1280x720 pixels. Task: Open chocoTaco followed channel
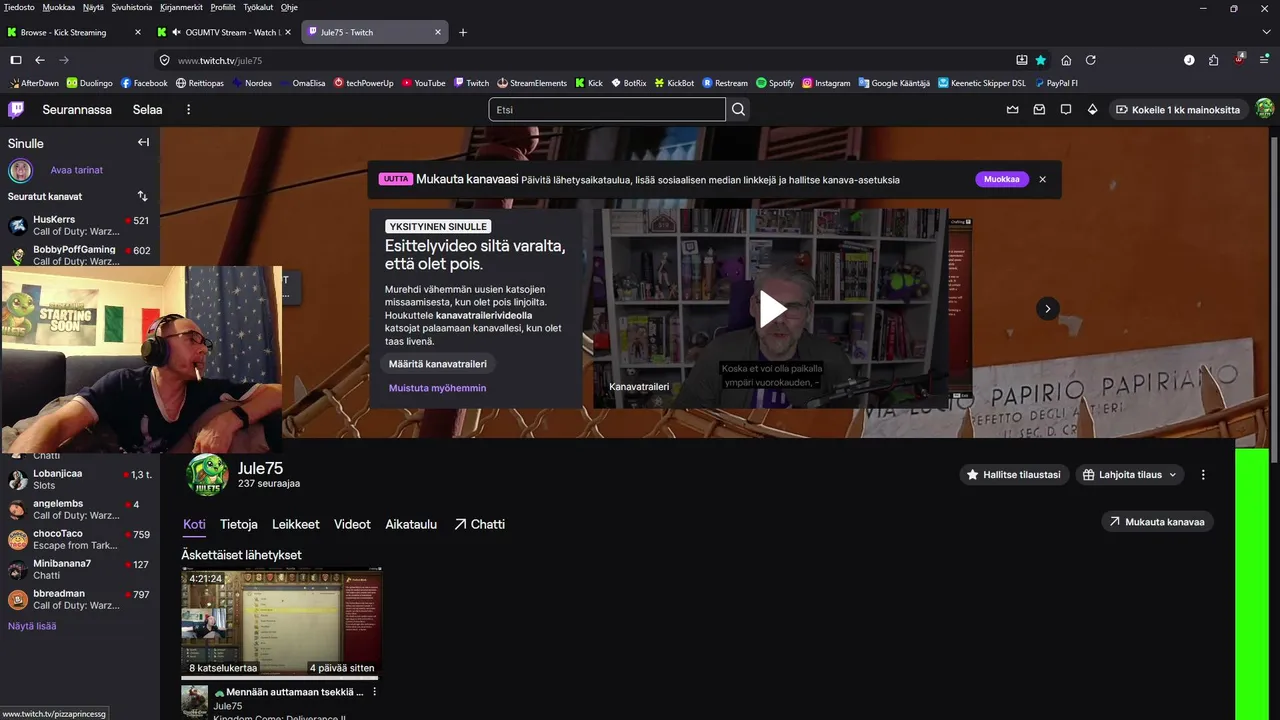click(79, 539)
